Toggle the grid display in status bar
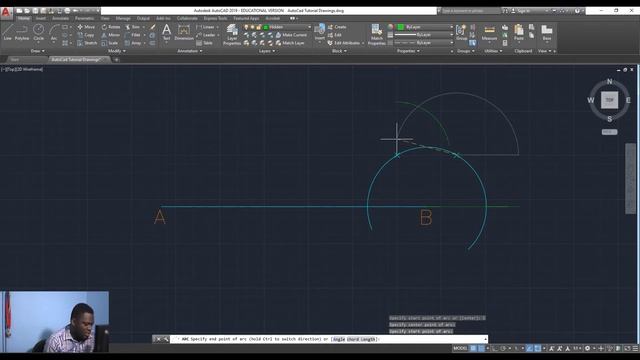The width and height of the screenshot is (640, 360). pyautogui.click(x=473, y=348)
